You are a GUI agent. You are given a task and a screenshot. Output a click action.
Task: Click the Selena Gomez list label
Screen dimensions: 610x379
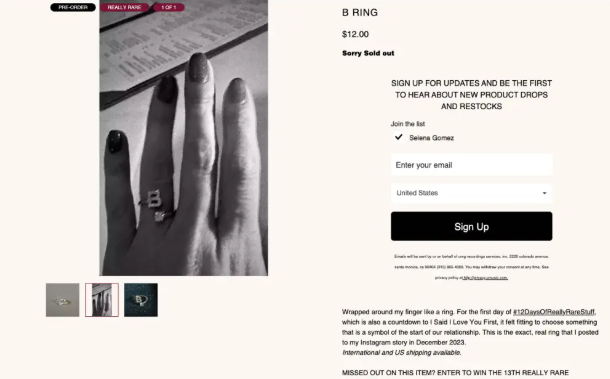431,138
